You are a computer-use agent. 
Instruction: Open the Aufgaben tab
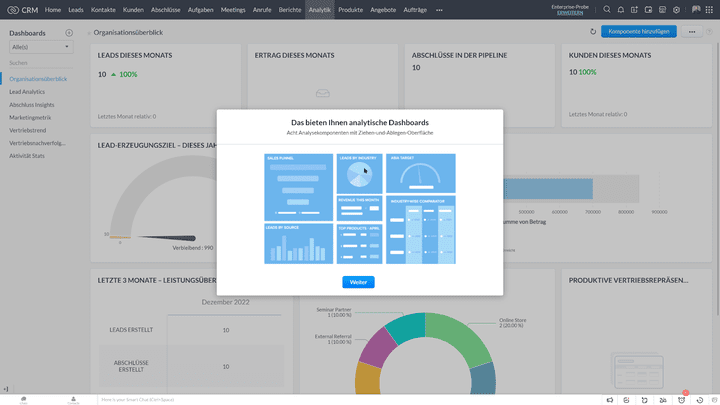[x=201, y=10]
